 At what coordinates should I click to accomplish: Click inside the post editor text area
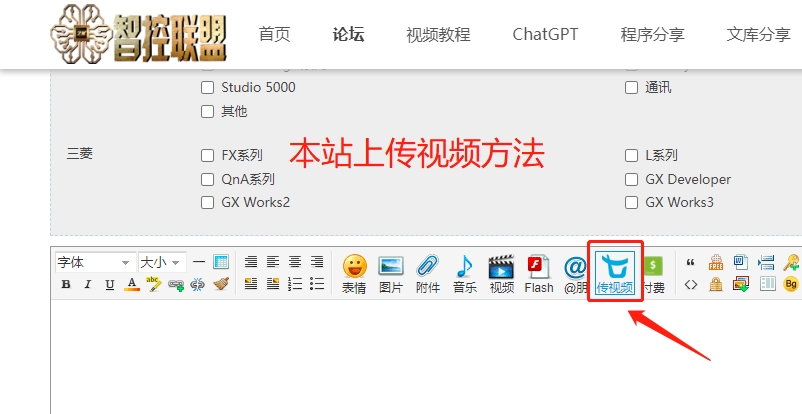pyautogui.click(x=426, y=357)
